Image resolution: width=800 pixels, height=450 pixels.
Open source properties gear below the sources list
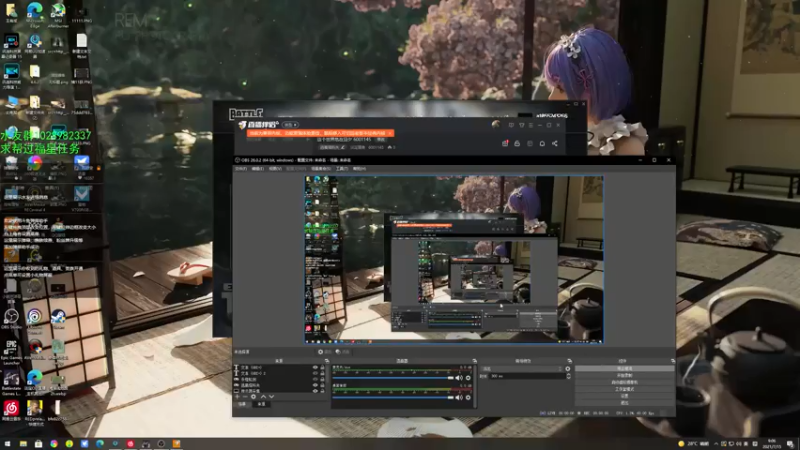[253, 396]
